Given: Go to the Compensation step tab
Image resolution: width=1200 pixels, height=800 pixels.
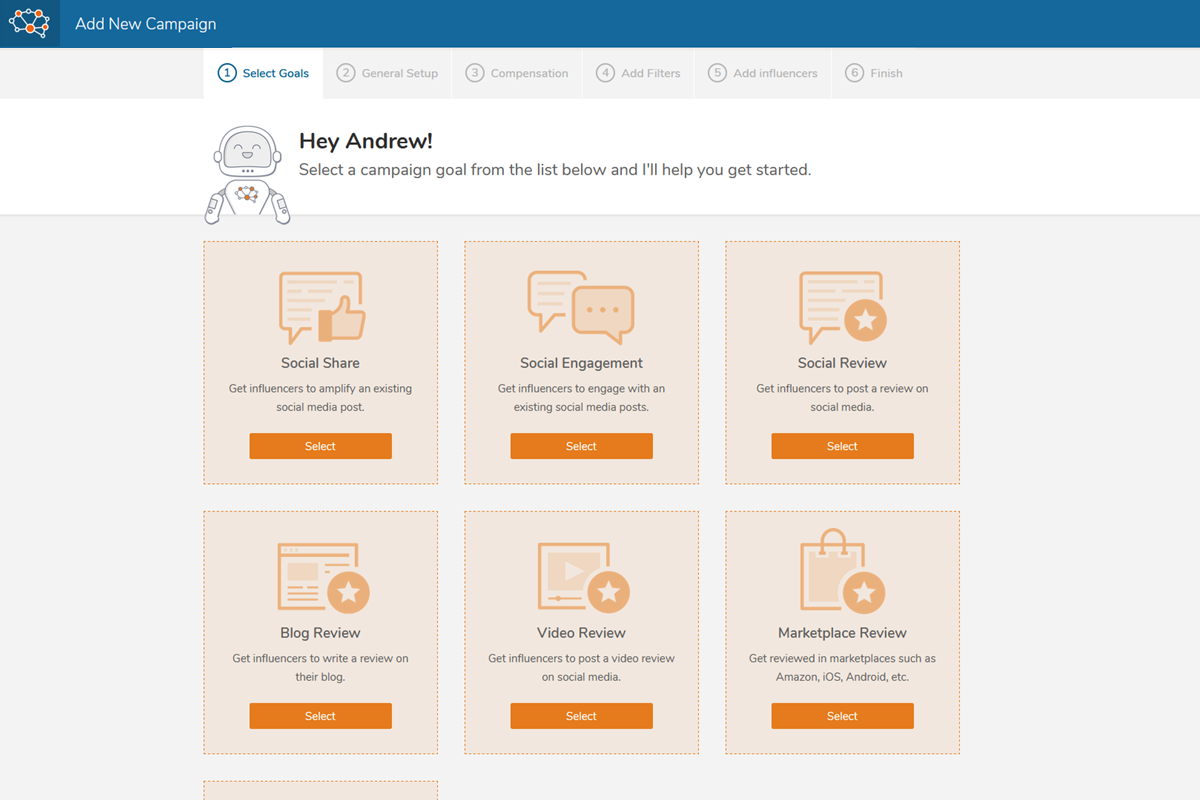Looking at the screenshot, I should click(517, 73).
